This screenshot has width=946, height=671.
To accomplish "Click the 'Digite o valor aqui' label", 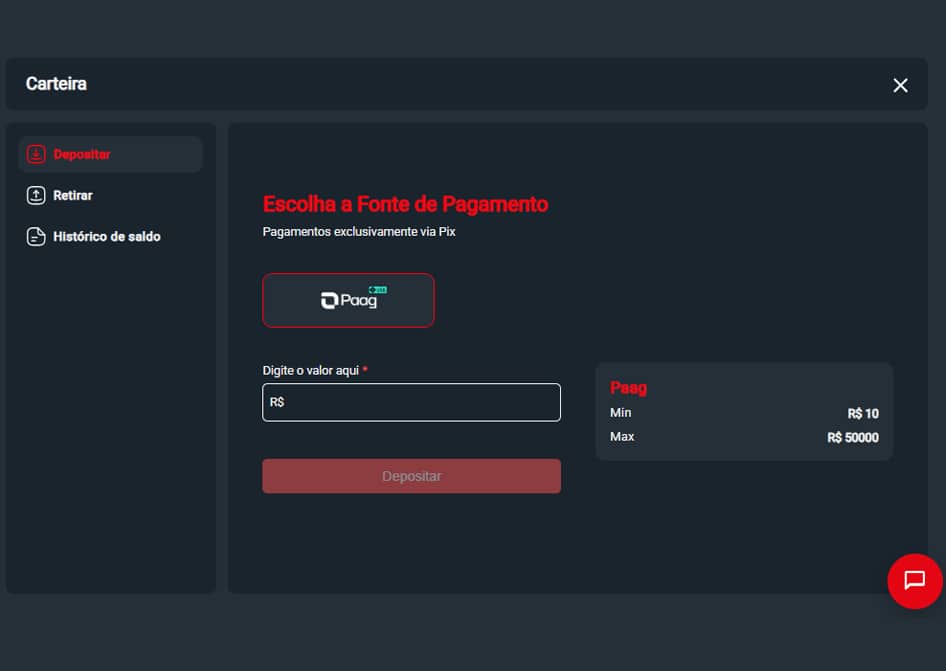I will coord(310,370).
